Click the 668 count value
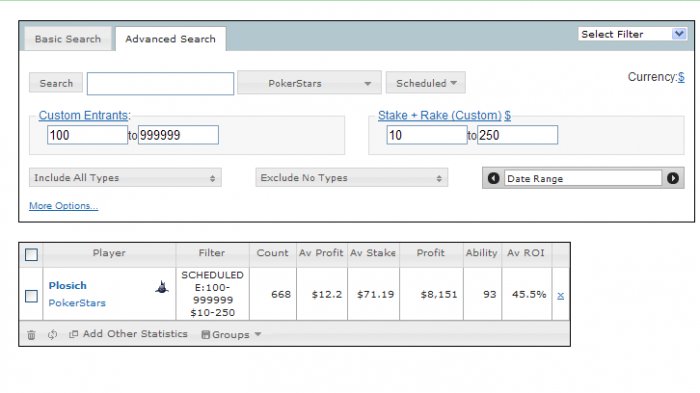 pos(281,294)
